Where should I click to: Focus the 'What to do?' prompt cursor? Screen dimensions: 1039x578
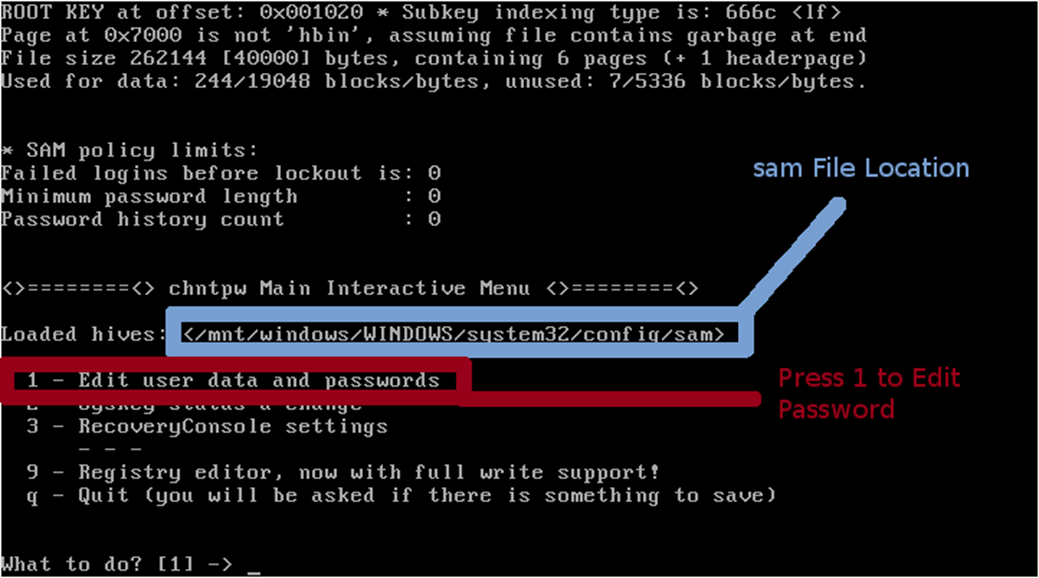[x=254, y=566]
